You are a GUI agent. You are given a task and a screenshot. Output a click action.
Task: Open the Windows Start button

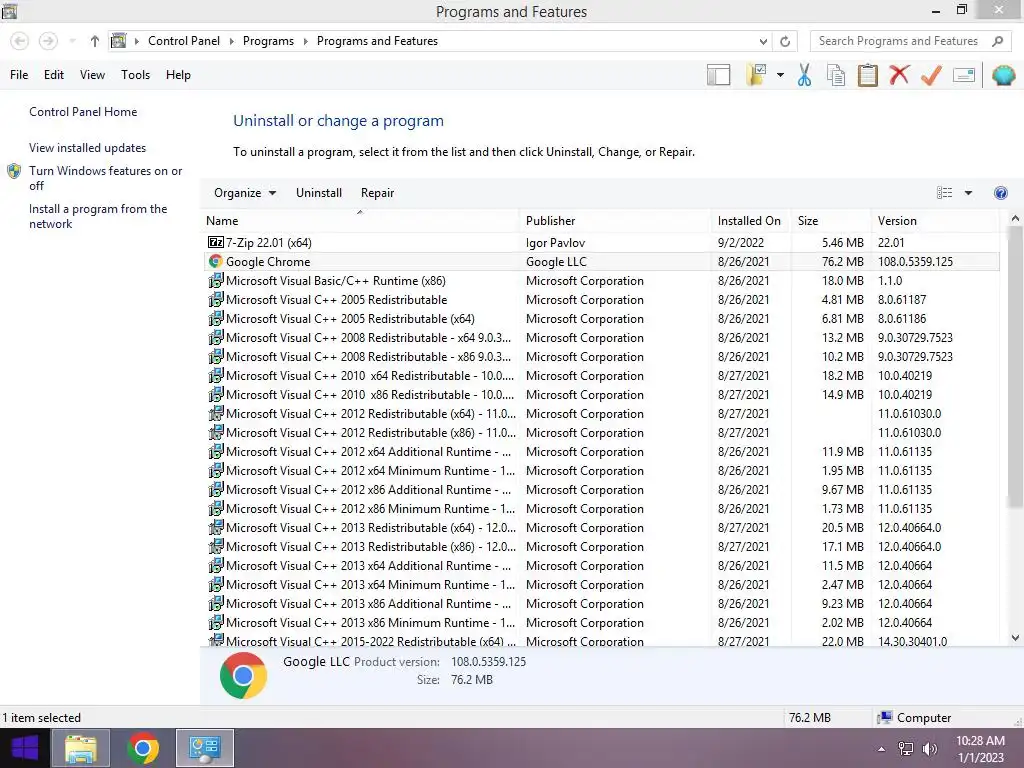[25, 748]
